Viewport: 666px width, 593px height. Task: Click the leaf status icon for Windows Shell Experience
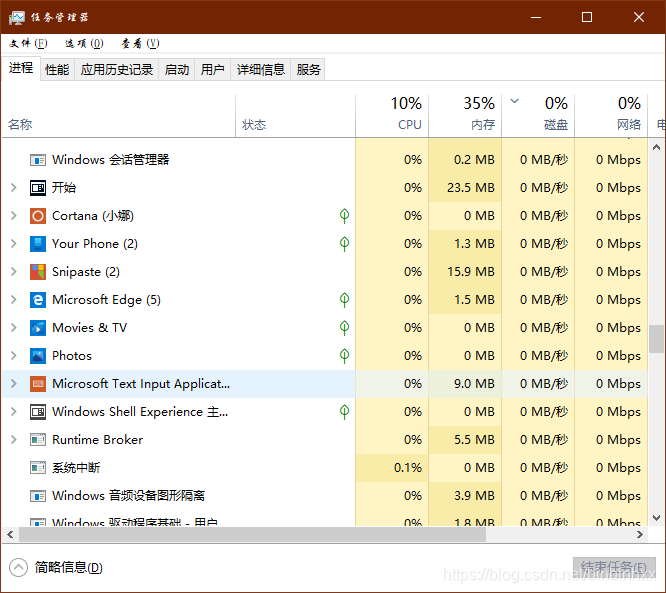coord(344,412)
